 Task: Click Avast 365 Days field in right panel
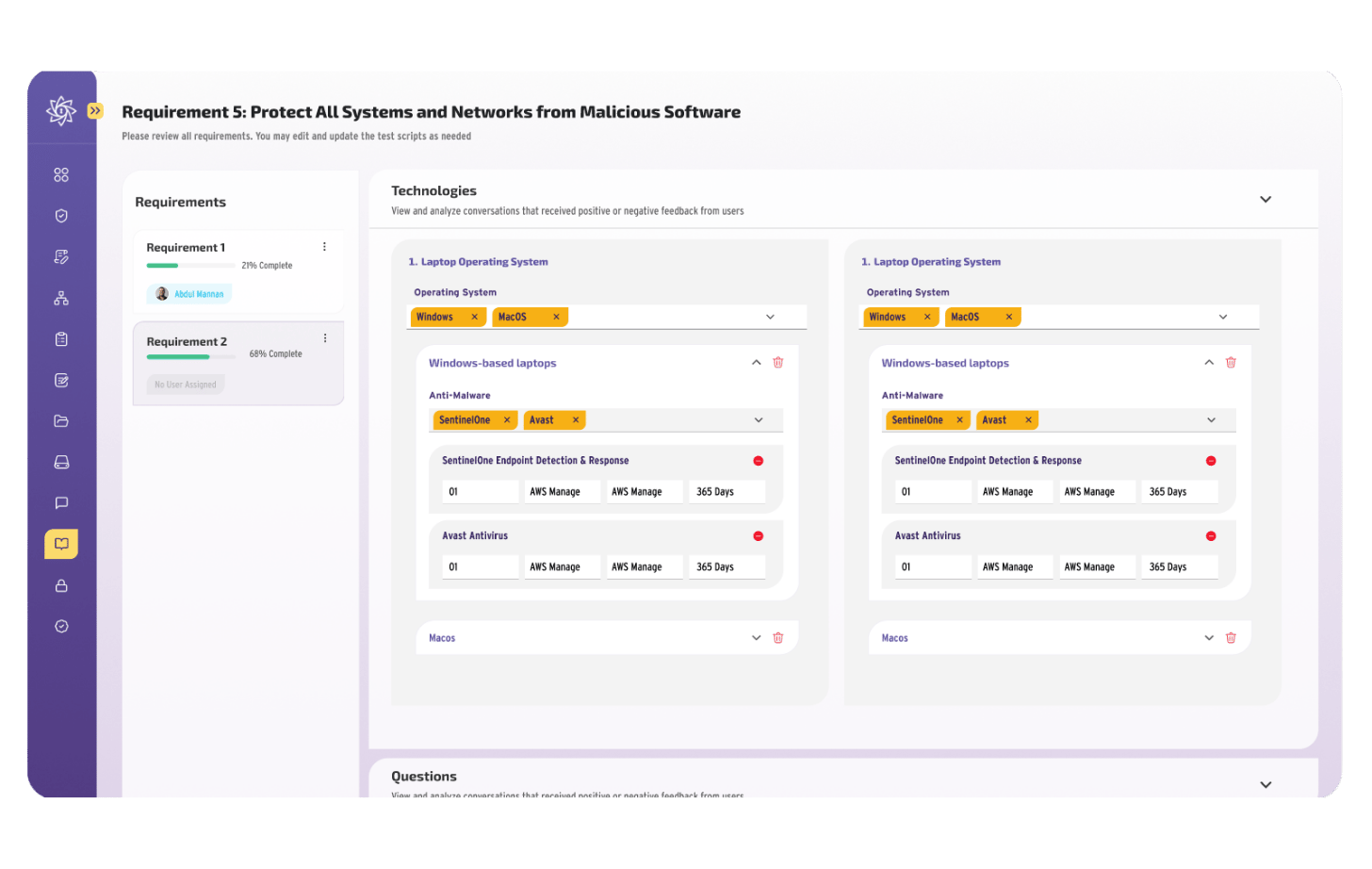[x=1180, y=567]
